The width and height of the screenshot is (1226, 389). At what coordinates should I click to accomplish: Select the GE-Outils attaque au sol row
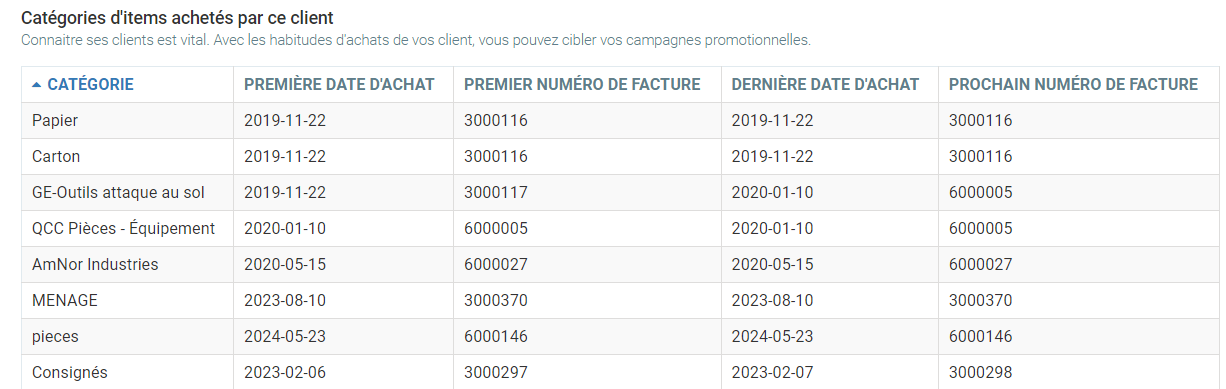[x=617, y=192]
